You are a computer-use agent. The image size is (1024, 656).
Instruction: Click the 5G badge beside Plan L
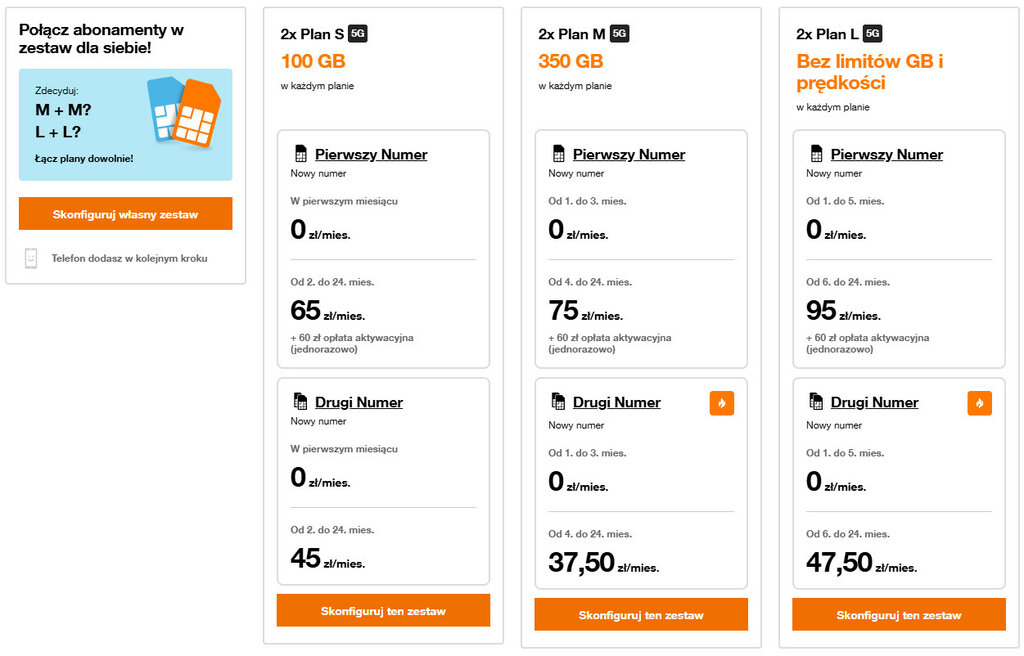[x=872, y=34]
